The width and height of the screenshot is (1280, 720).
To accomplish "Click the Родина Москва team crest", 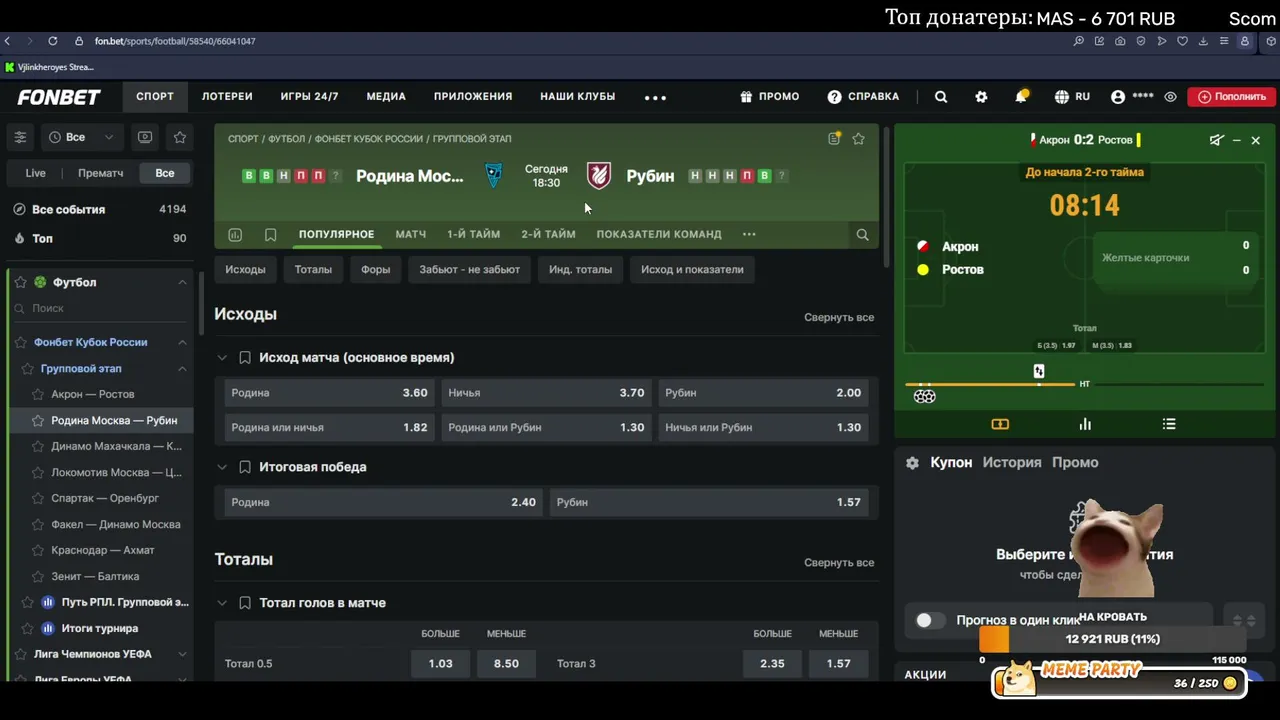I will click(493, 175).
